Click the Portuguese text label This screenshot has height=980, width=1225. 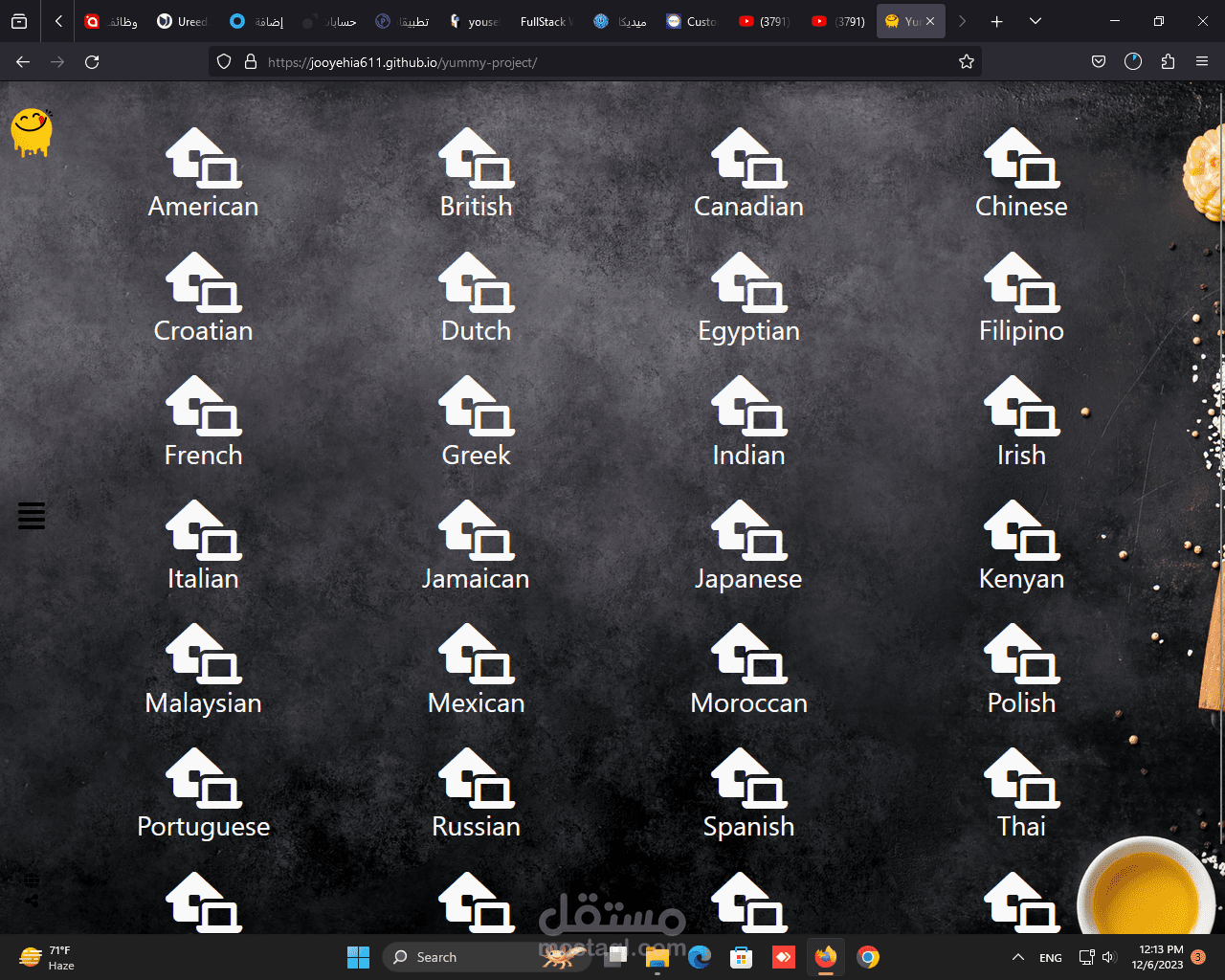(x=204, y=828)
